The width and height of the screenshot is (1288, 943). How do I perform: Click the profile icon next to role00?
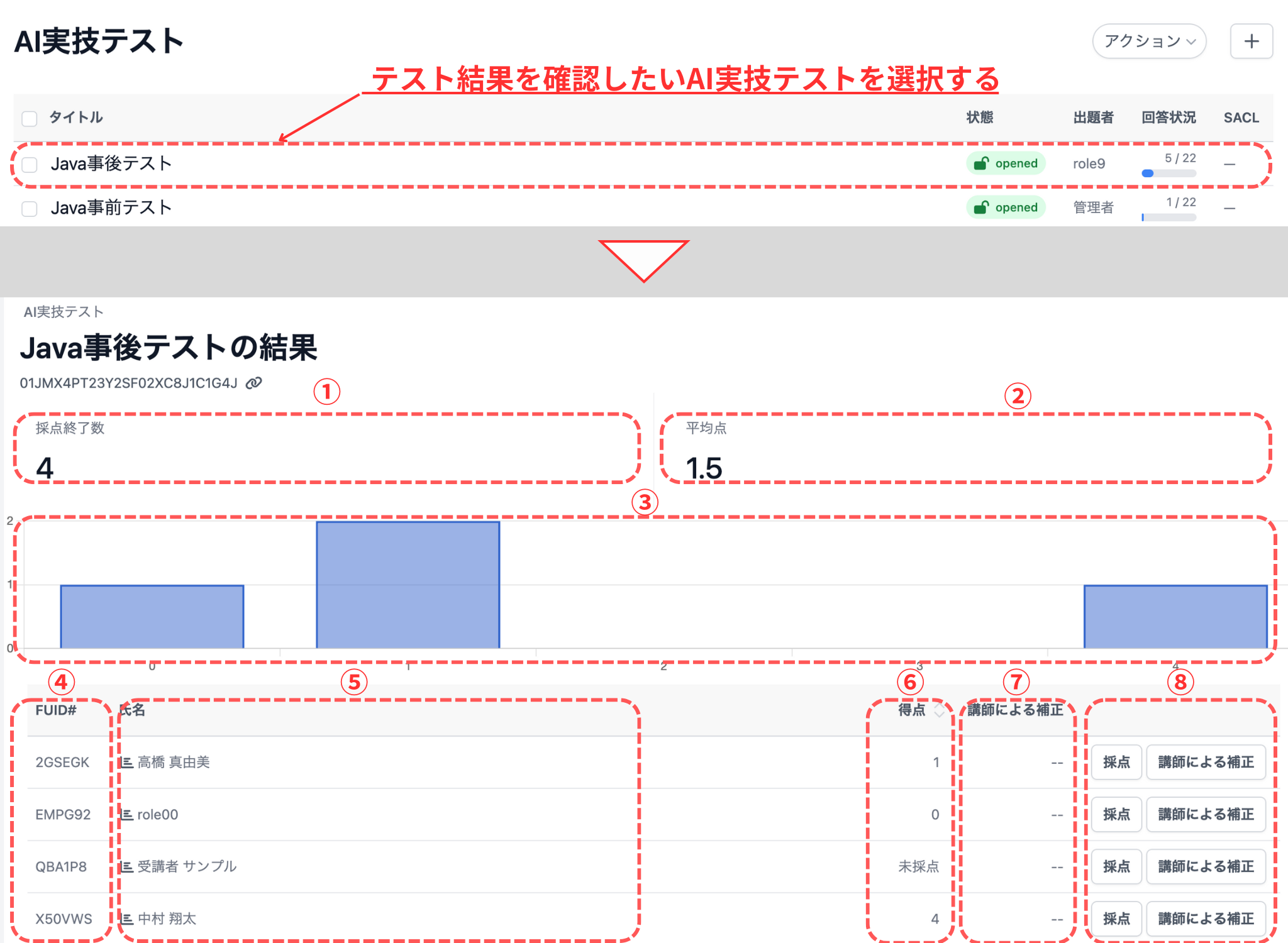point(128,814)
